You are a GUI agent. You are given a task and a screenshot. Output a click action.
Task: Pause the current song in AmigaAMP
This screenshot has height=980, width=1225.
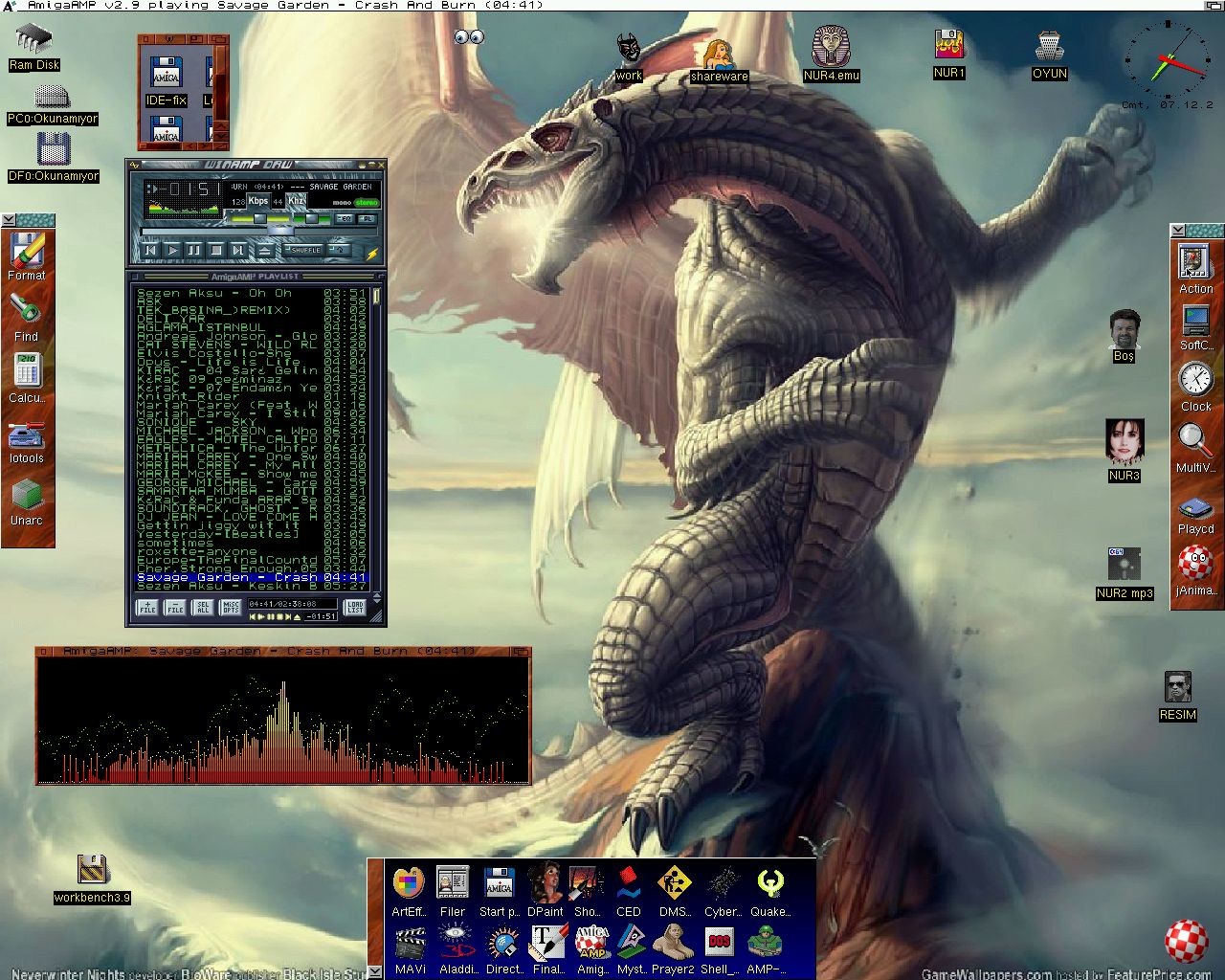pyautogui.click(x=194, y=250)
